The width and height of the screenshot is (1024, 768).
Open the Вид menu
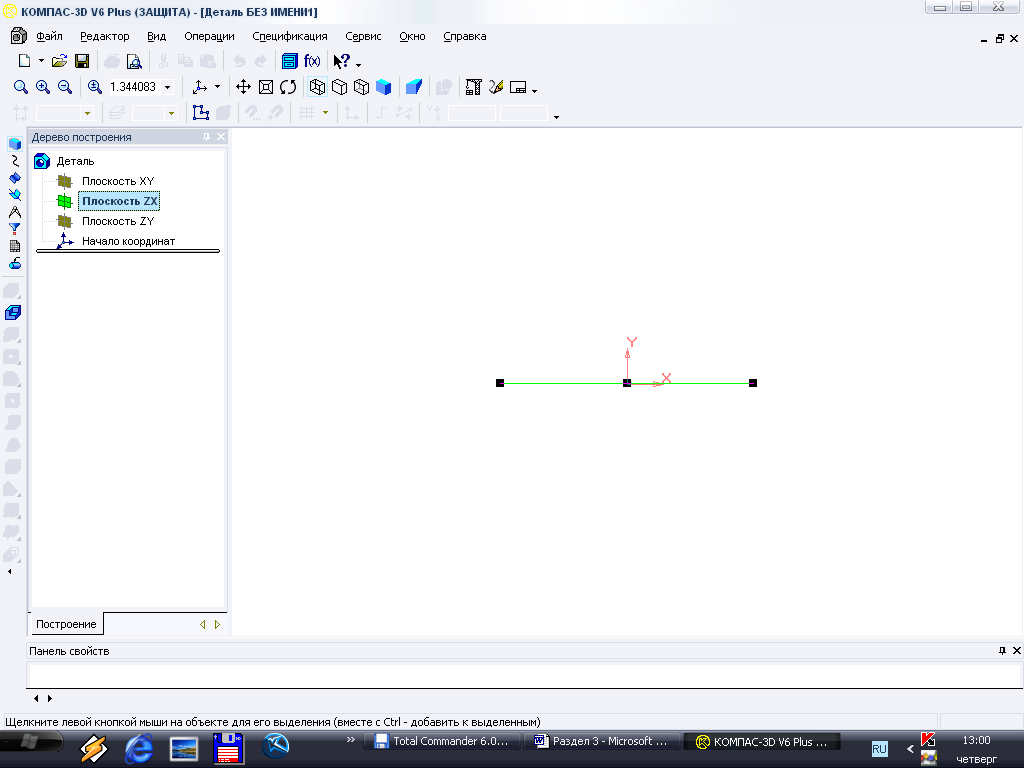tap(157, 37)
